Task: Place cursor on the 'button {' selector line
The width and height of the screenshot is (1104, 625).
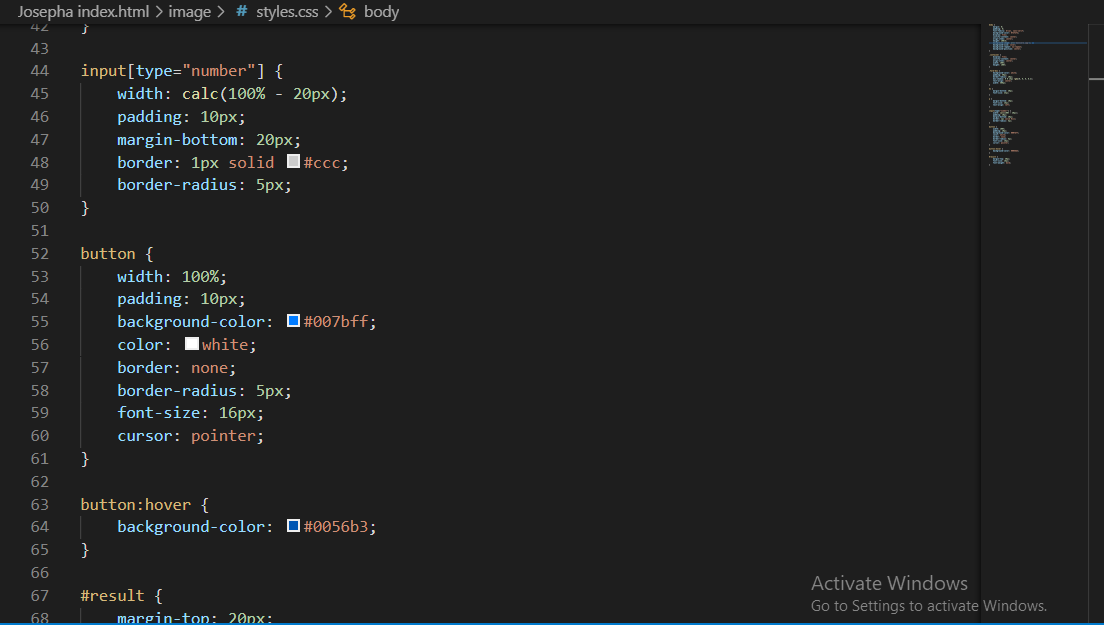Action: click(x=117, y=253)
